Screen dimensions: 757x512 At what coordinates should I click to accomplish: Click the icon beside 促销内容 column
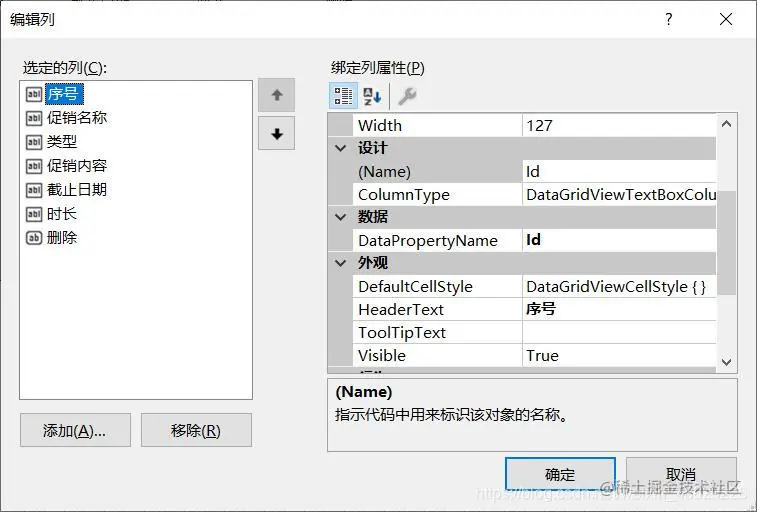tap(34, 166)
